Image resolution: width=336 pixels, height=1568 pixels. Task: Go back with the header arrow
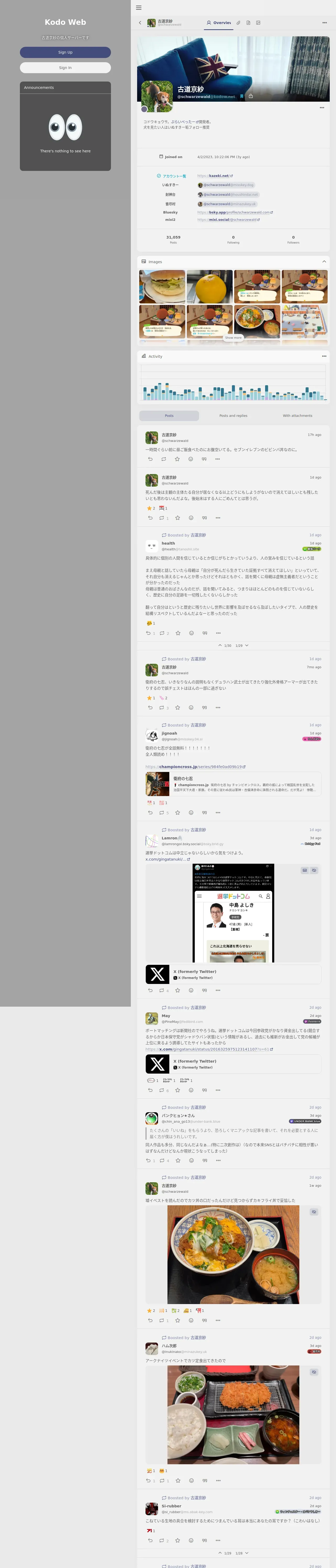coord(140,22)
